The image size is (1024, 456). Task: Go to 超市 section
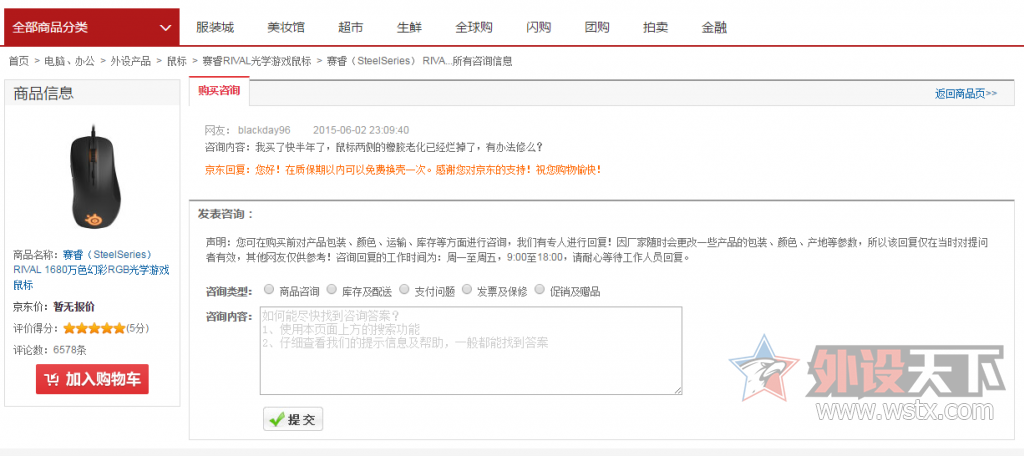pos(351,27)
